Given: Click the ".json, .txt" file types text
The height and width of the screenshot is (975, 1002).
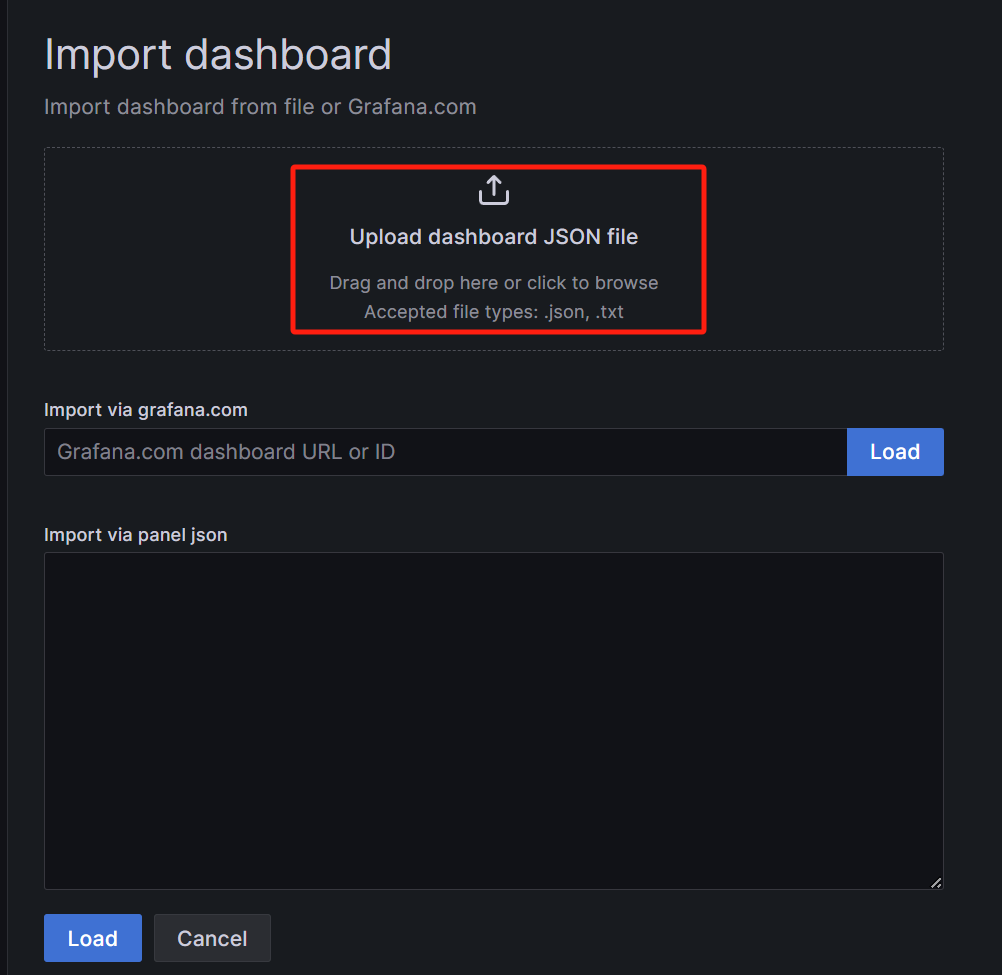Looking at the screenshot, I should 584,312.
